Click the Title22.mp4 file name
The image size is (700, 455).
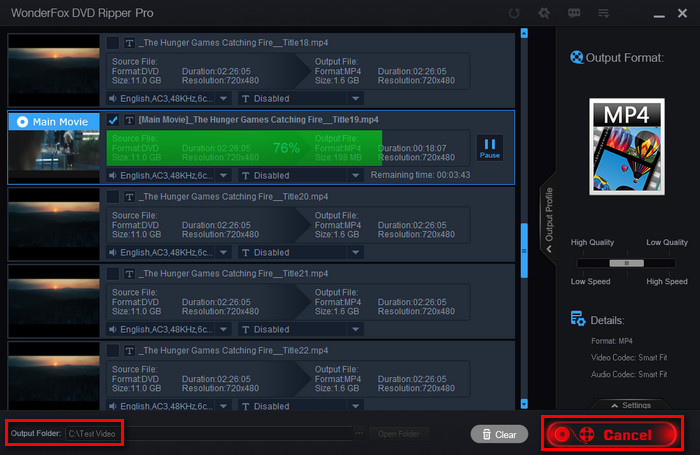pyautogui.click(x=233, y=351)
